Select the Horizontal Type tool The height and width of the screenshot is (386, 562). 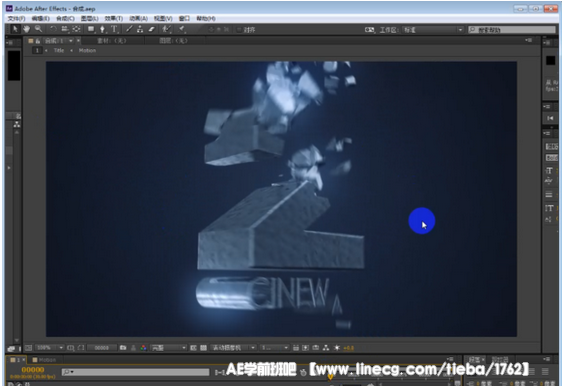pyautogui.click(x=114, y=29)
